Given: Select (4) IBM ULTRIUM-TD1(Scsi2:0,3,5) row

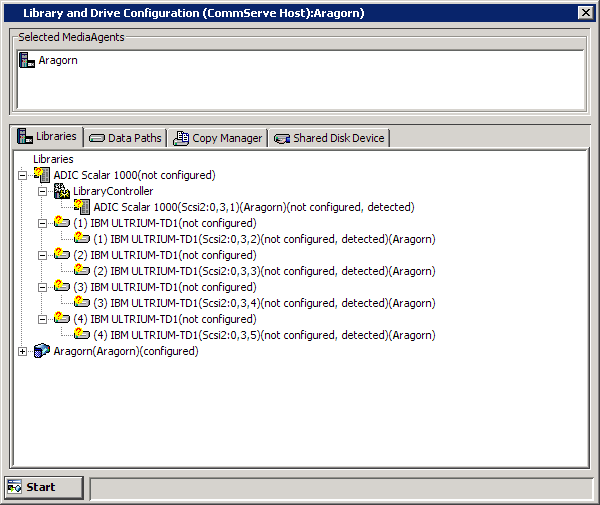Looking at the screenshot, I should click(264, 335).
